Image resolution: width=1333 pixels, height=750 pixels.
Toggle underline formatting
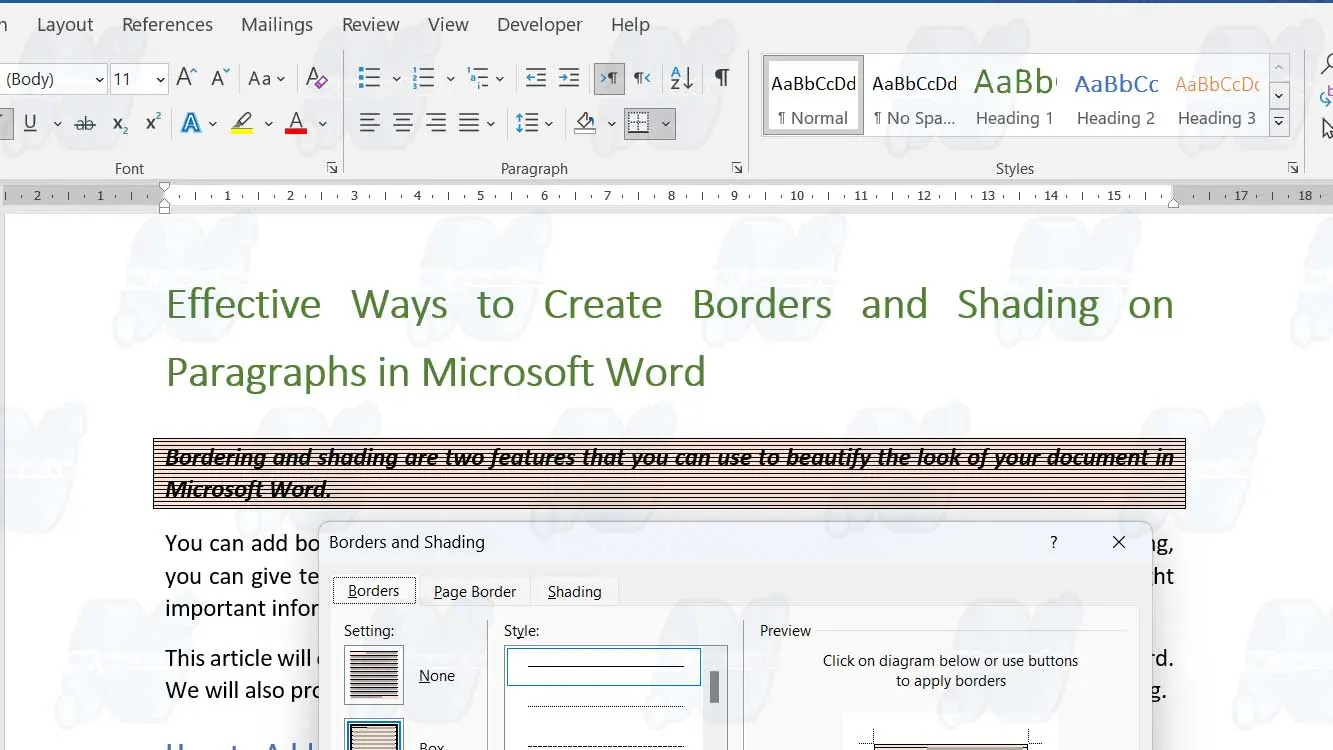(30, 124)
